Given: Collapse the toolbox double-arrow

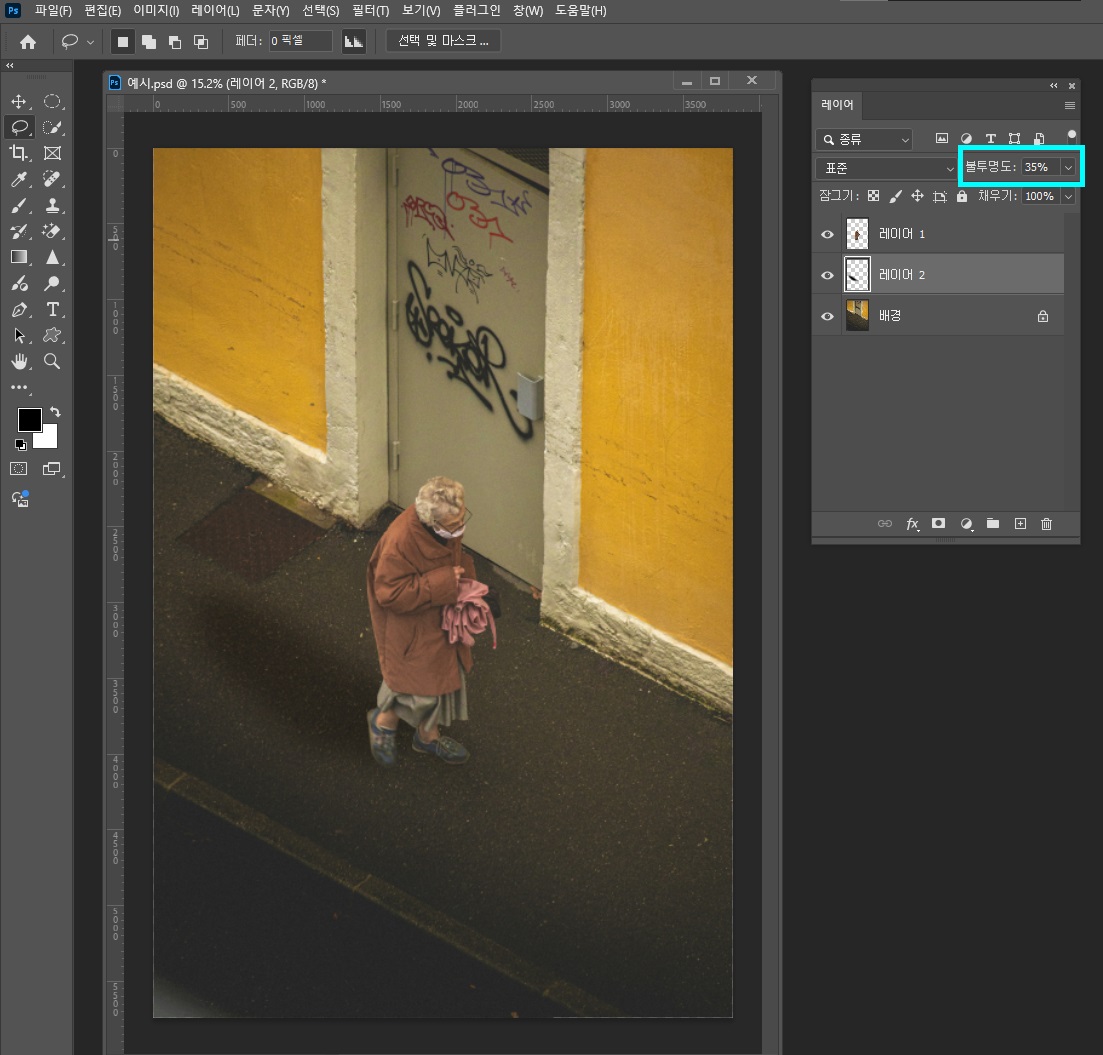Looking at the screenshot, I should click(x=10, y=65).
